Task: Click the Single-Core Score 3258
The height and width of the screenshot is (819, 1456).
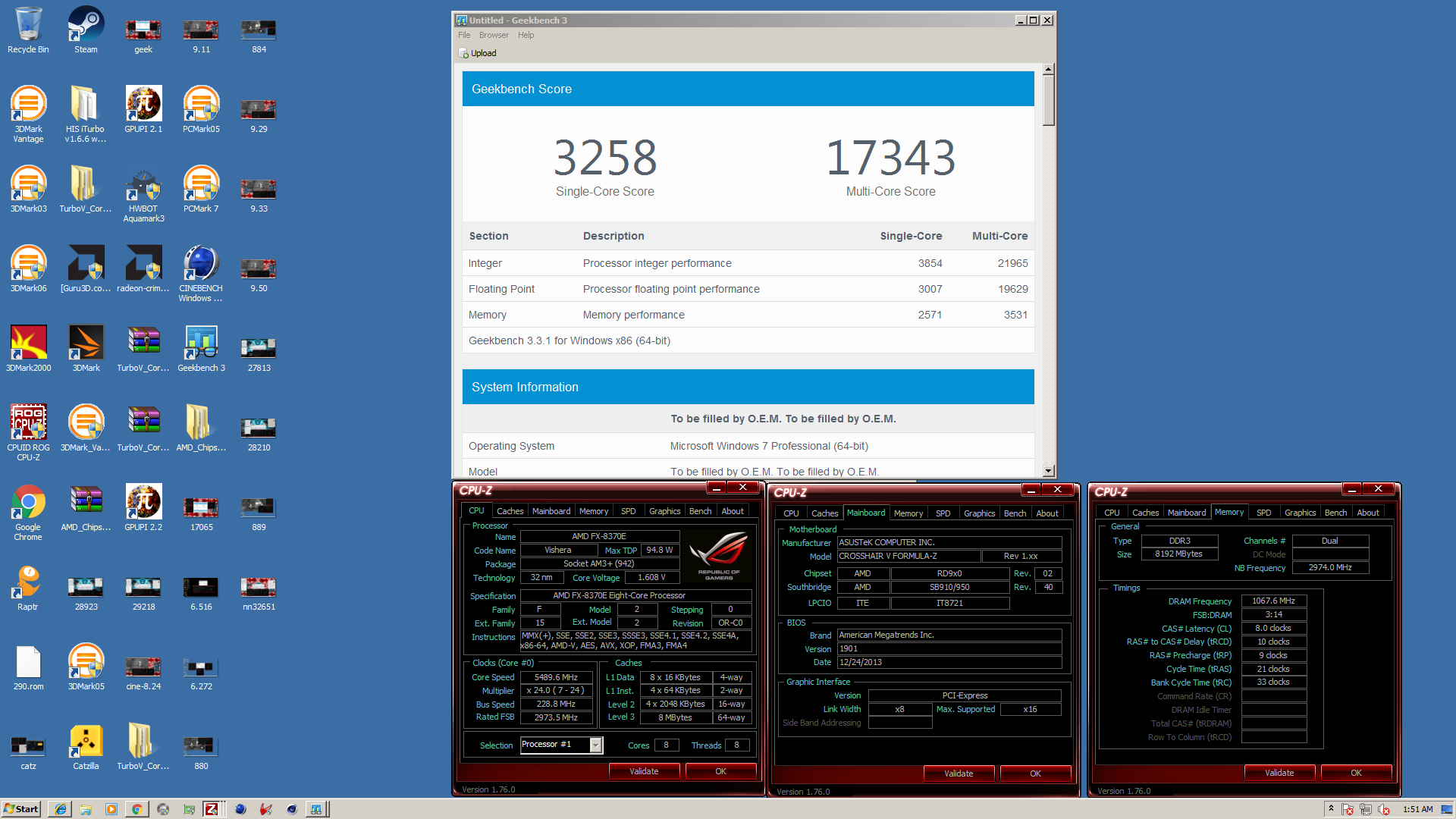Action: point(604,158)
